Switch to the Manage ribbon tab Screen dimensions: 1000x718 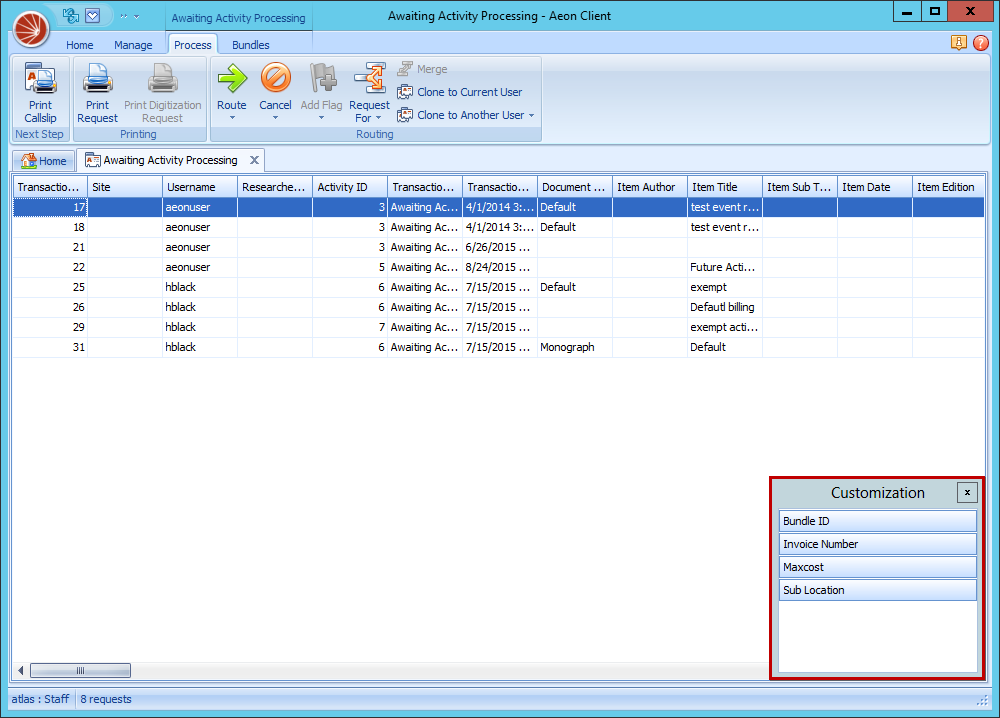[x=133, y=45]
